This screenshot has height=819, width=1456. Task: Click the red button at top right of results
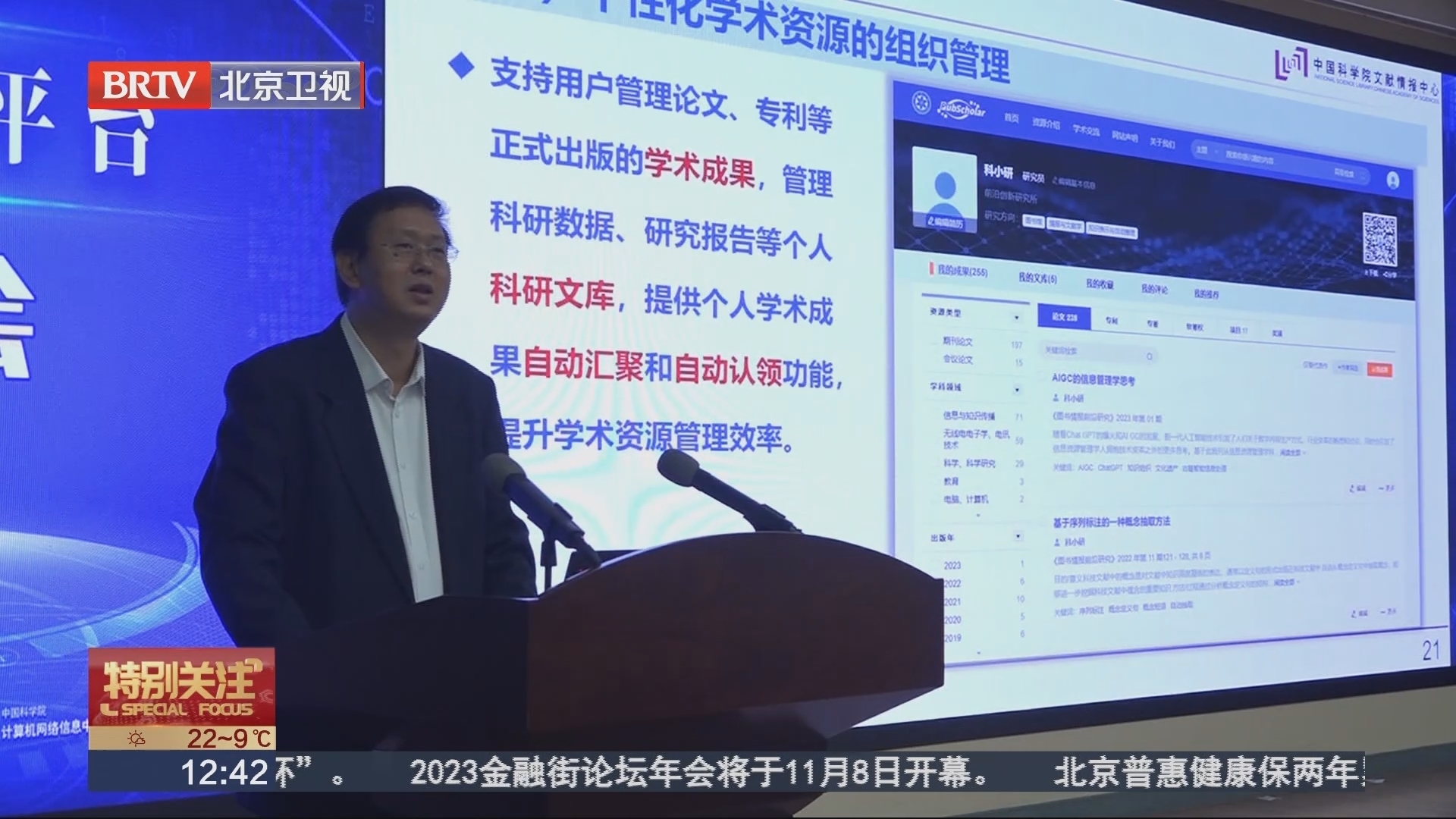pyautogui.click(x=1379, y=369)
